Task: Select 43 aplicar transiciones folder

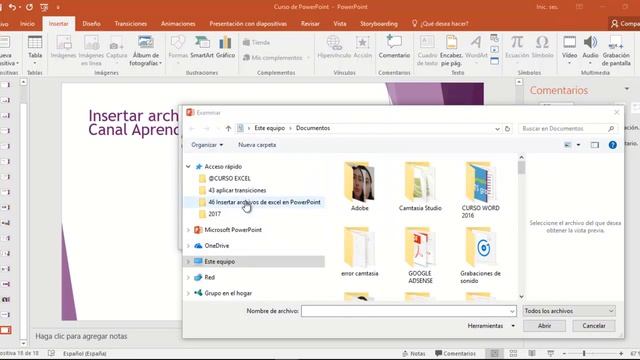Action: click(x=237, y=190)
